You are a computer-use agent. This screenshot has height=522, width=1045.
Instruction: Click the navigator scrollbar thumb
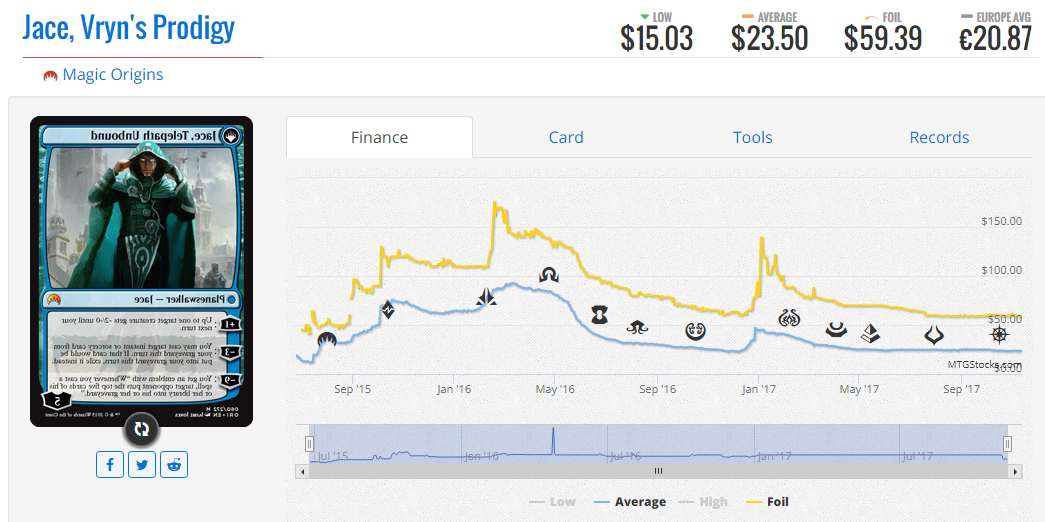tap(658, 471)
